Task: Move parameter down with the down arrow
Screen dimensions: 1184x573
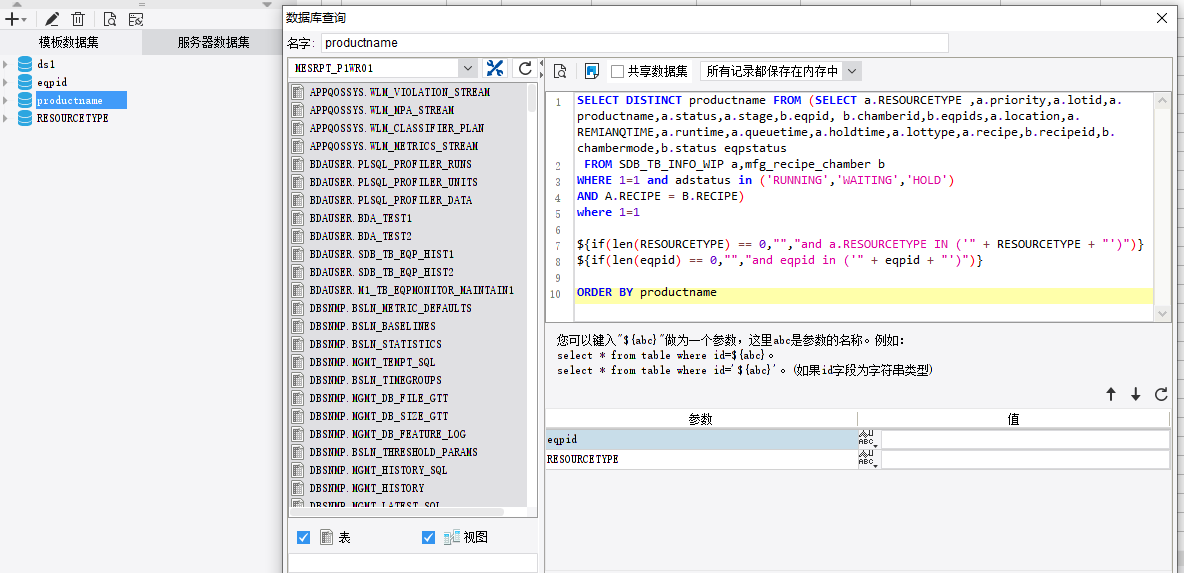Action: click(1136, 394)
